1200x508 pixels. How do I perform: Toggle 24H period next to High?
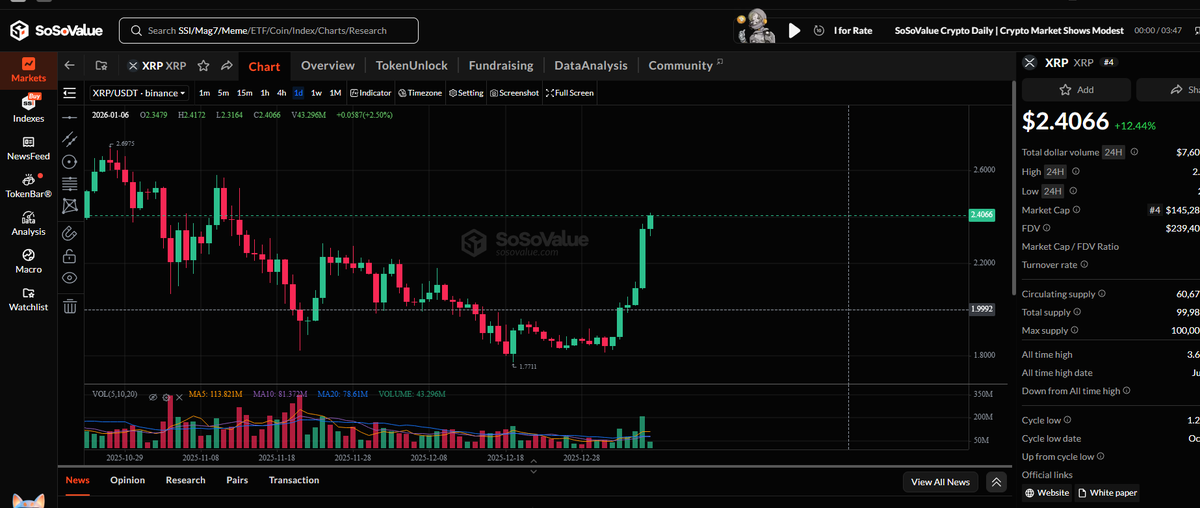click(1055, 172)
